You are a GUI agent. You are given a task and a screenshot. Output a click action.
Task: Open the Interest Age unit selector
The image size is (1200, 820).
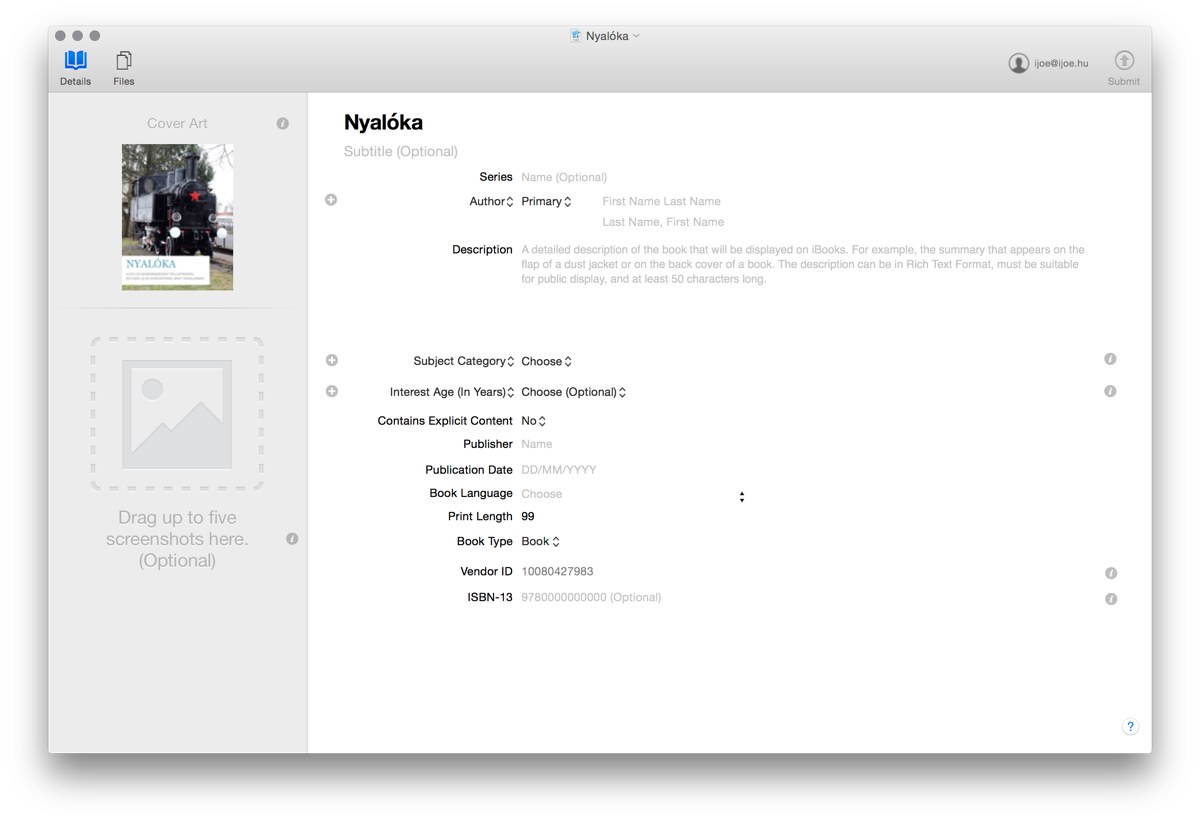coord(452,392)
